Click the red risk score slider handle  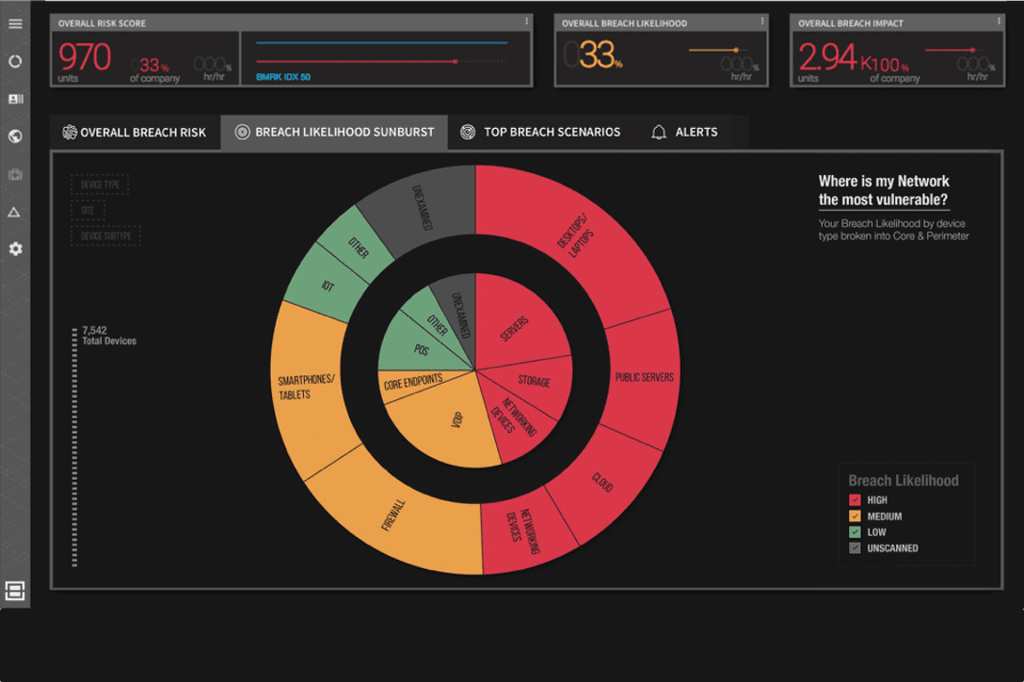(x=455, y=61)
